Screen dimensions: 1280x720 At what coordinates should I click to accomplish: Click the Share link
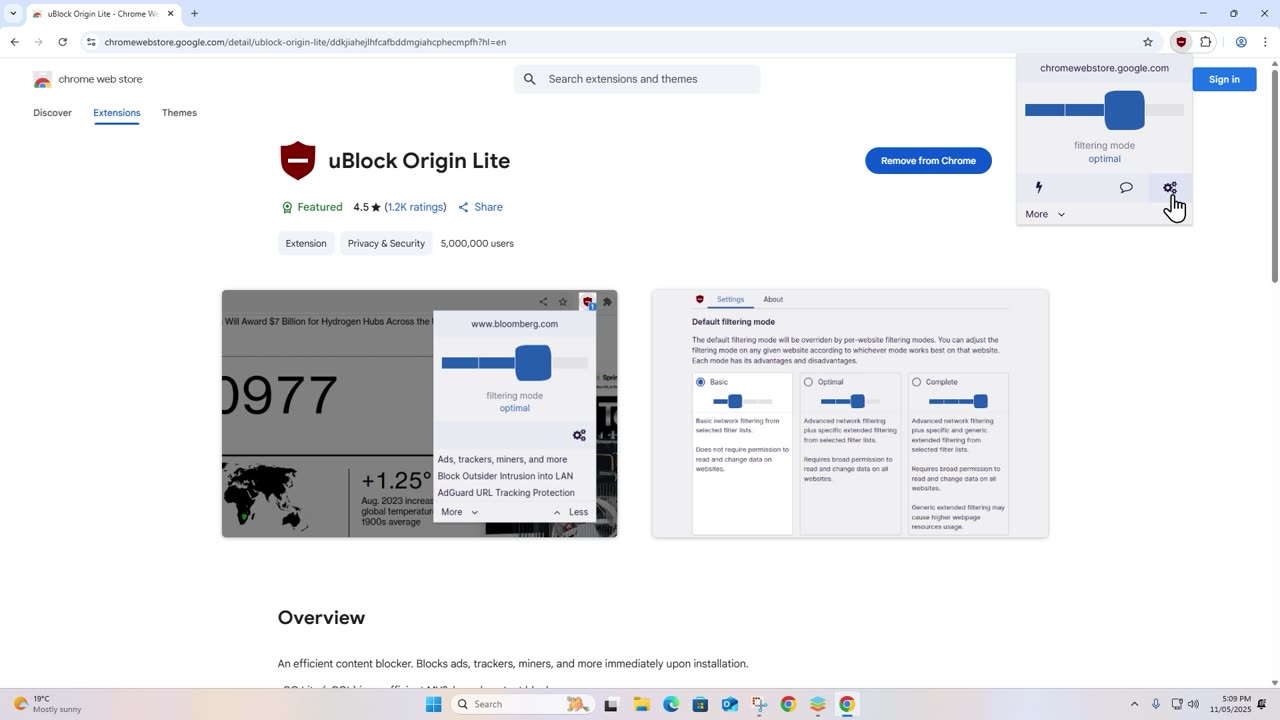pyautogui.click(x=480, y=207)
